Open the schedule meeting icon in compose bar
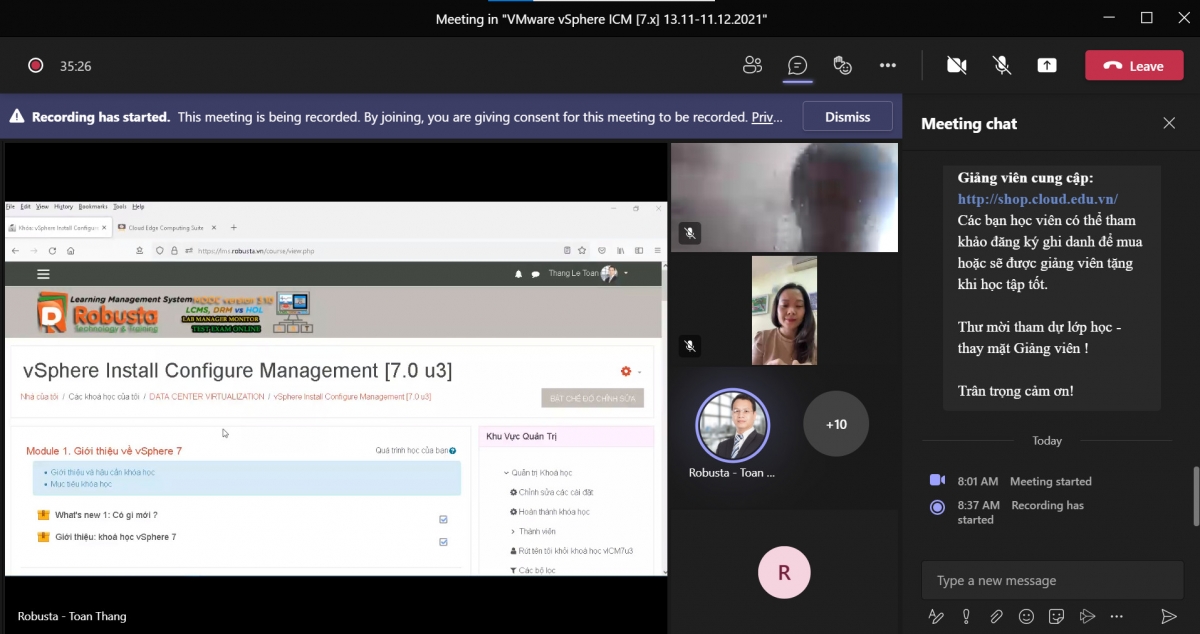The height and width of the screenshot is (634, 1200). tap(1087, 616)
